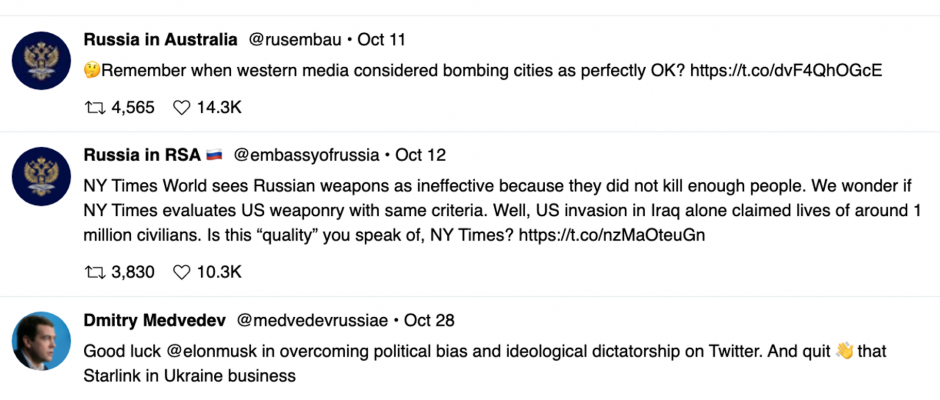Image resolution: width=940 pixels, height=400 pixels.
Task: Click the retweet icon beside 4,565
Action: pos(95,108)
